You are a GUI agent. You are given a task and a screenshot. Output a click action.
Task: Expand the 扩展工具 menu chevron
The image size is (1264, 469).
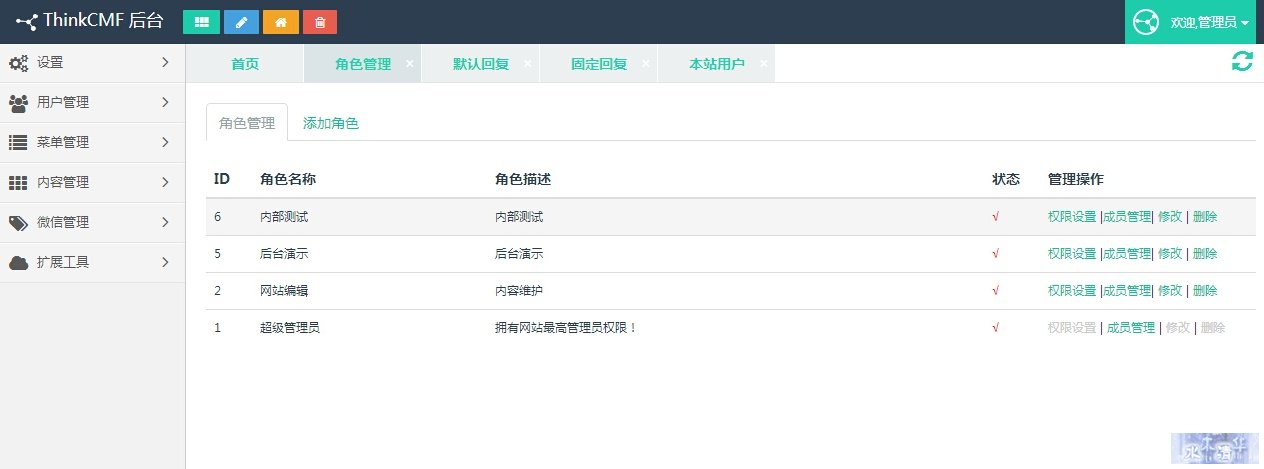tap(166, 262)
